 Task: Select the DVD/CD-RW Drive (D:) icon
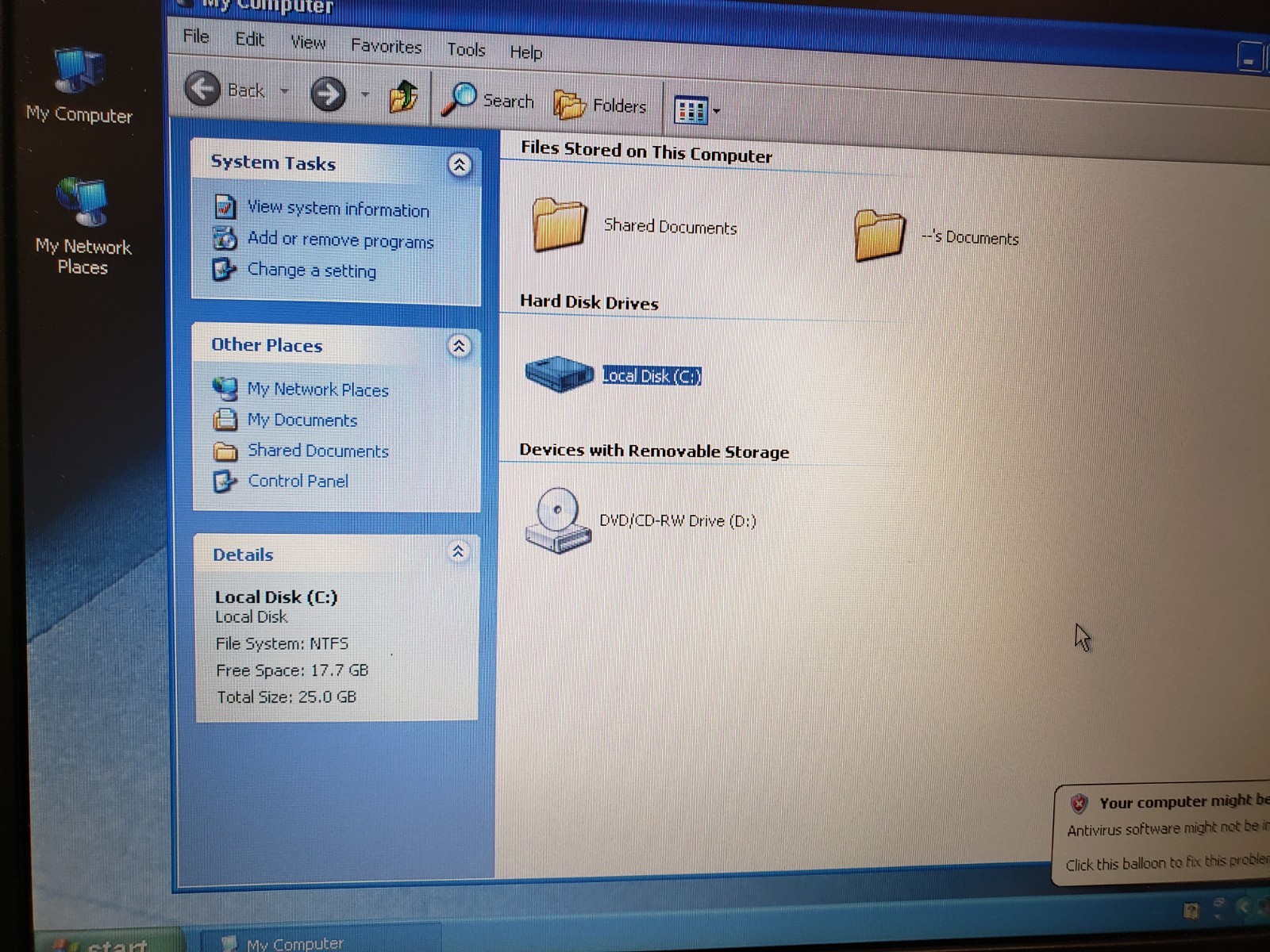558,520
